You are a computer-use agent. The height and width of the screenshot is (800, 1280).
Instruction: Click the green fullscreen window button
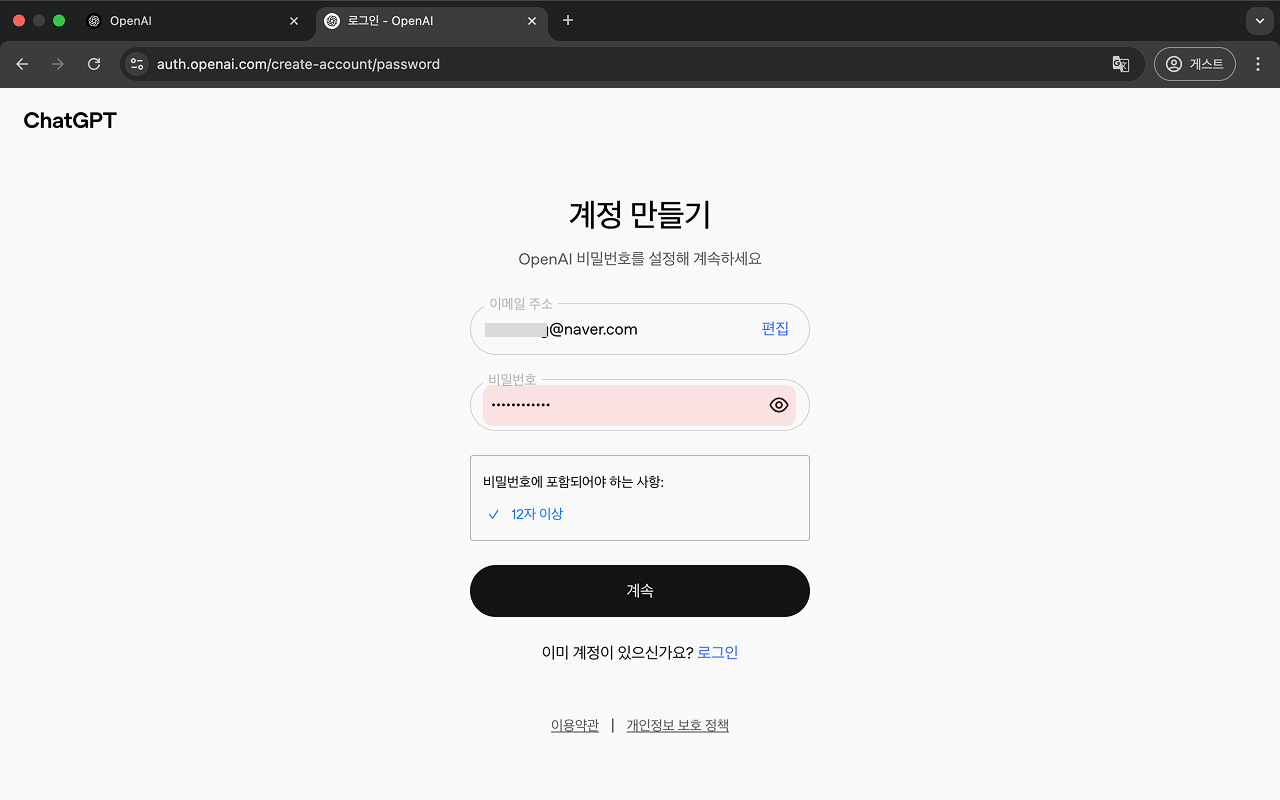click(x=59, y=20)
